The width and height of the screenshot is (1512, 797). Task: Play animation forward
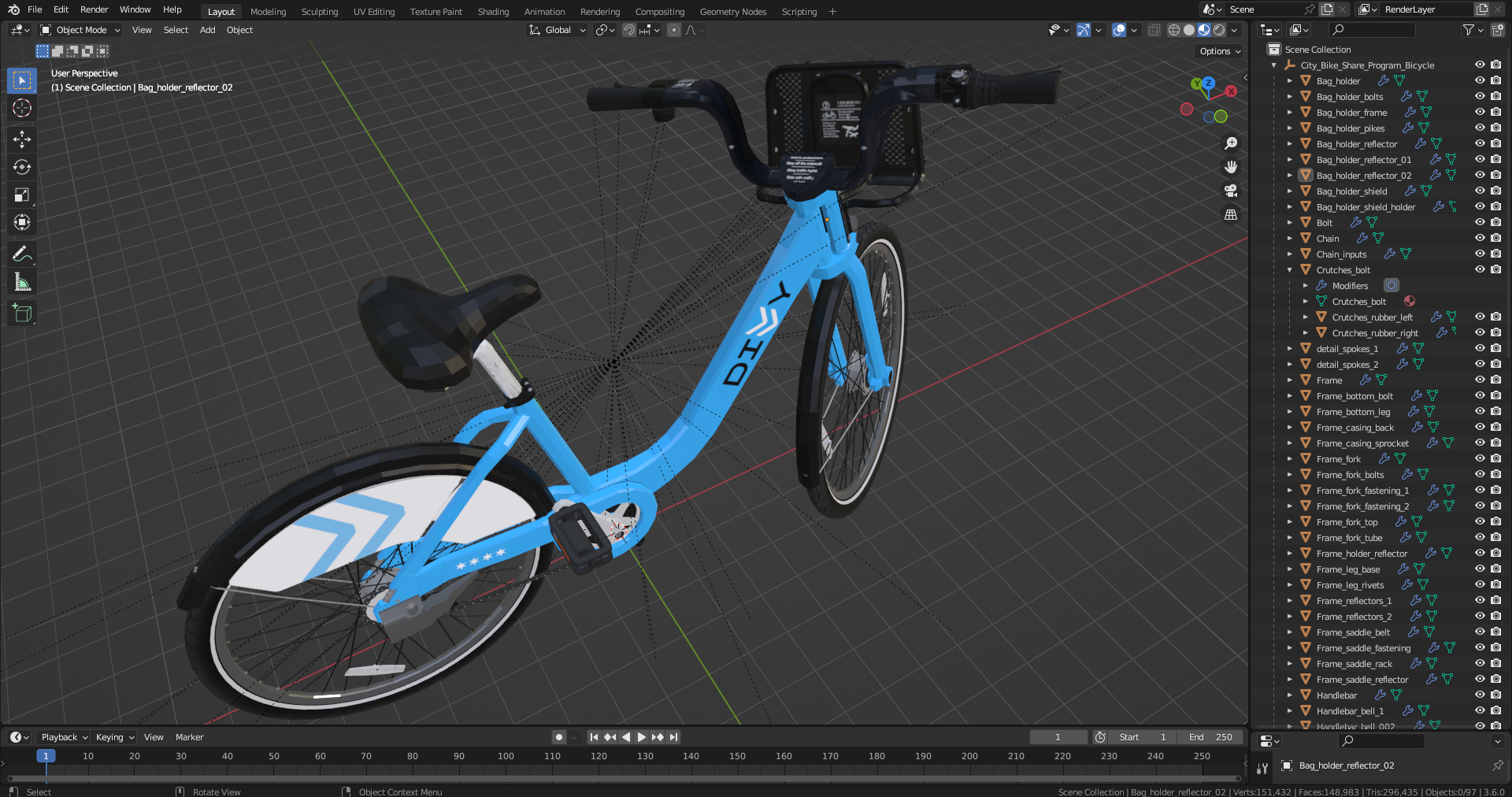click(x=642, y=737)
